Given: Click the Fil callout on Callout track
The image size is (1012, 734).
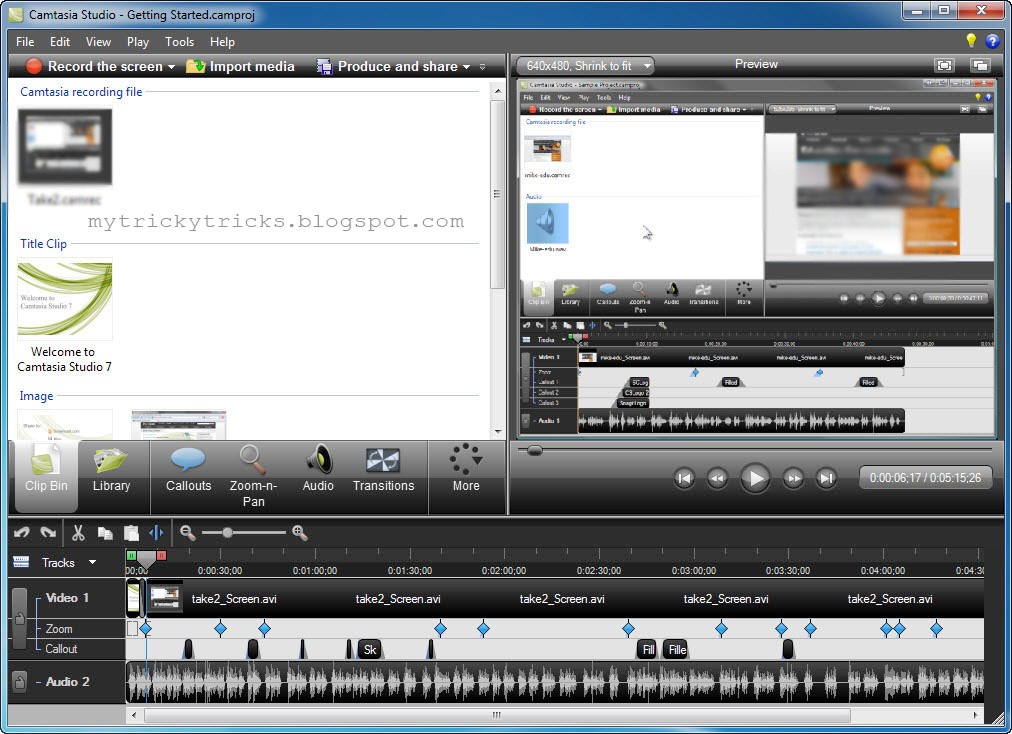Looking at the screenshot, I should coord(648,649).
